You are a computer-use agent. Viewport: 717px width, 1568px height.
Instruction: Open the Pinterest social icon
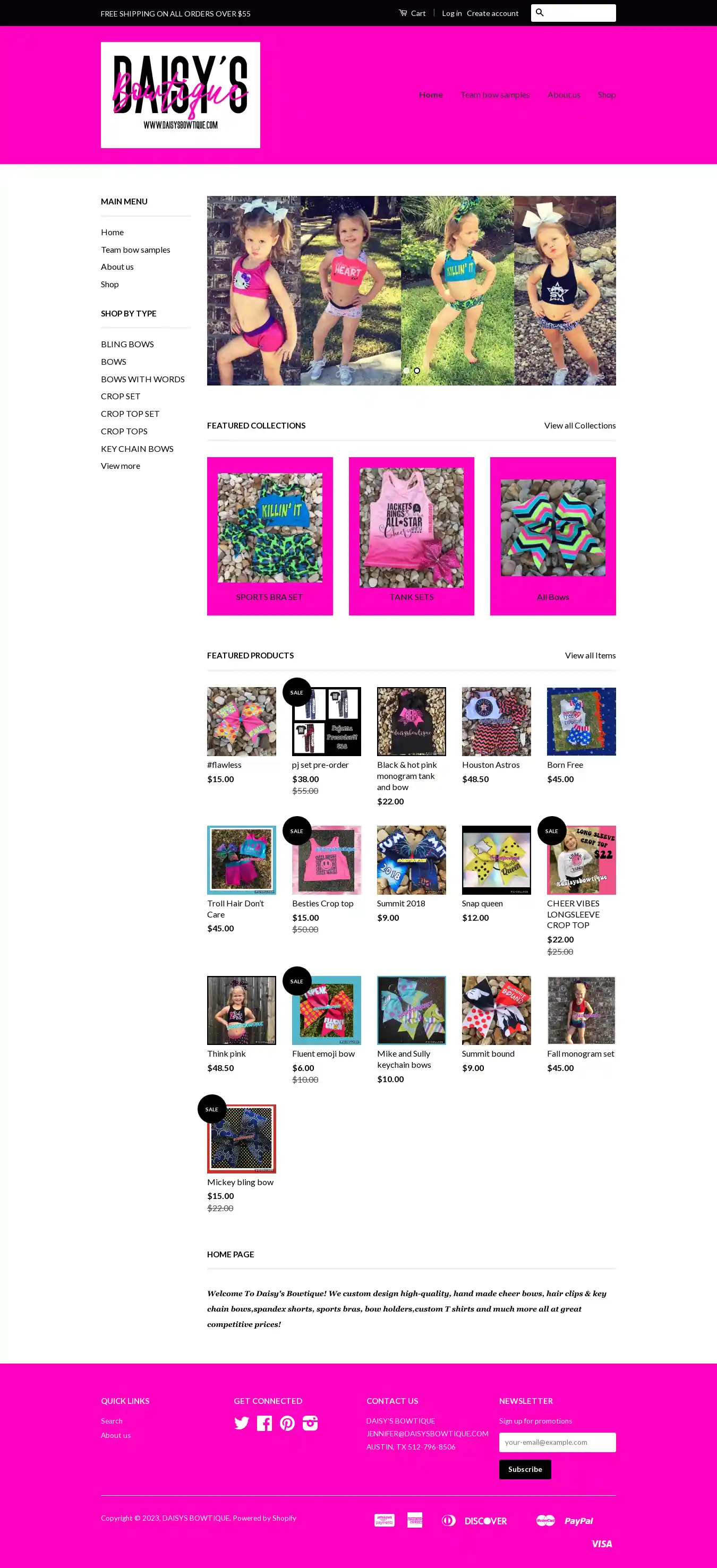(287, 1423)
